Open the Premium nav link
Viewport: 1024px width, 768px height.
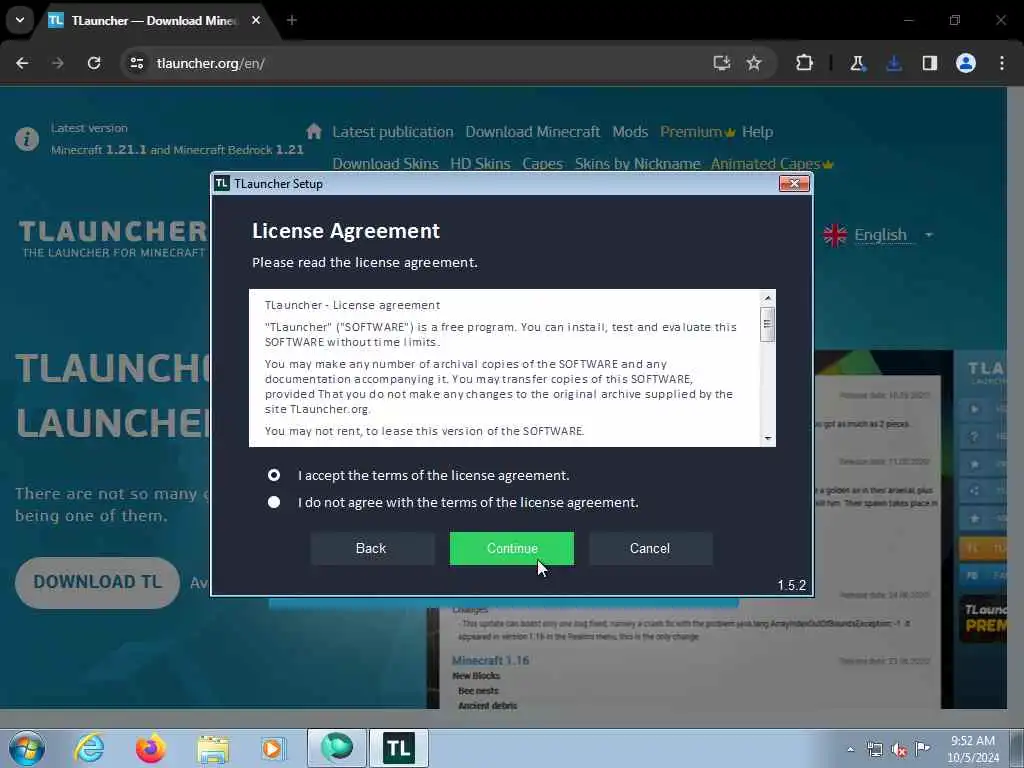(x=697, y=132)
